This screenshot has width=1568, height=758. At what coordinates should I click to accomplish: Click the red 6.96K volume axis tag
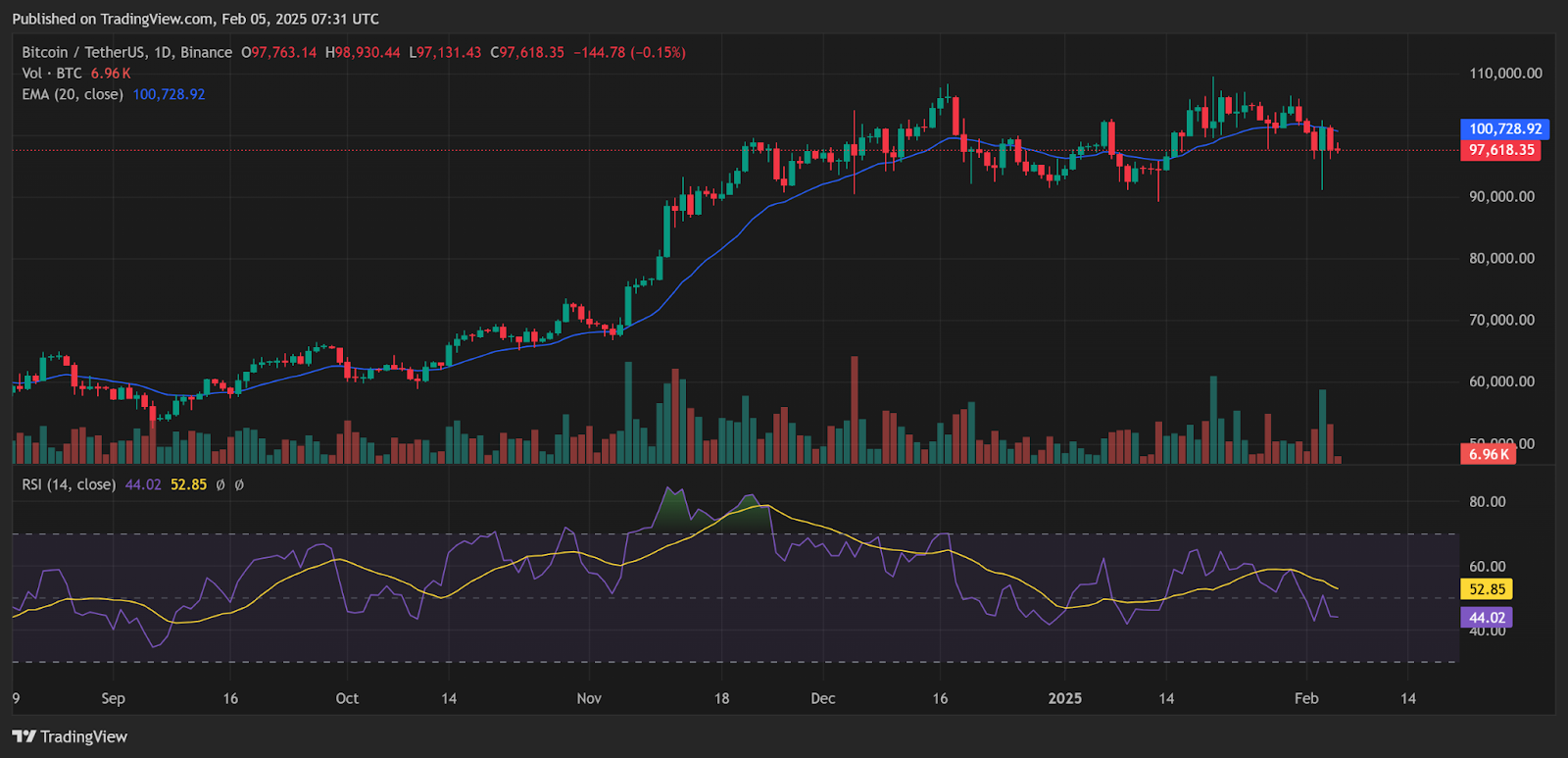click(x=1489, y=454)
